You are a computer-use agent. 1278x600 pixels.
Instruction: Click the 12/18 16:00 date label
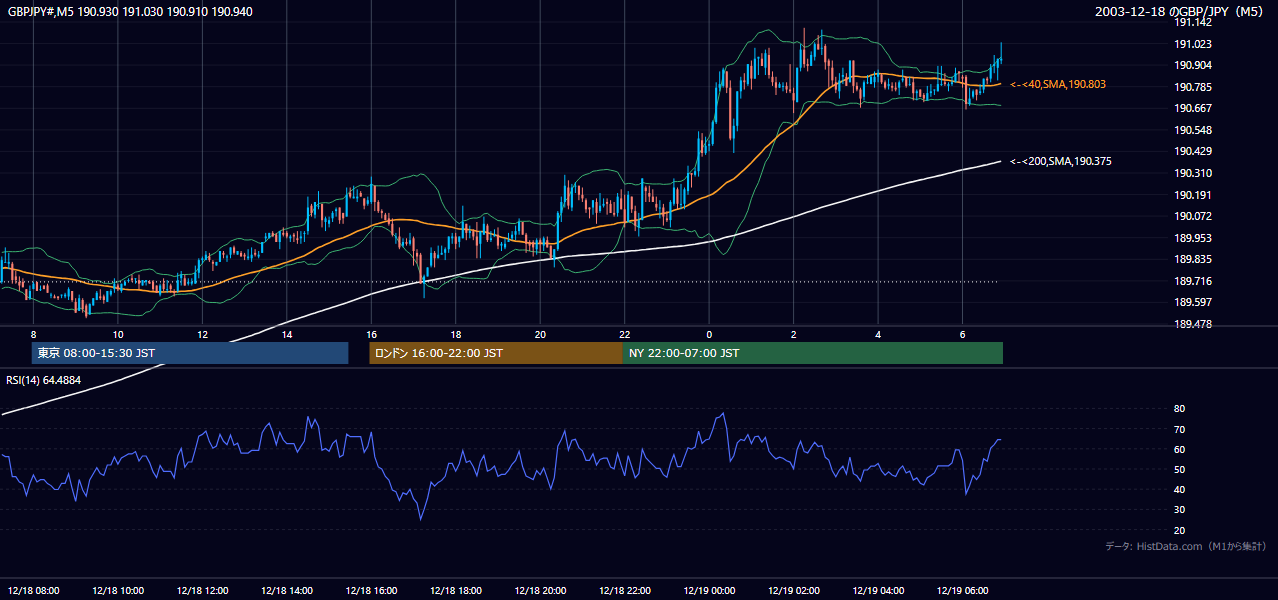(x=371, y=590)
